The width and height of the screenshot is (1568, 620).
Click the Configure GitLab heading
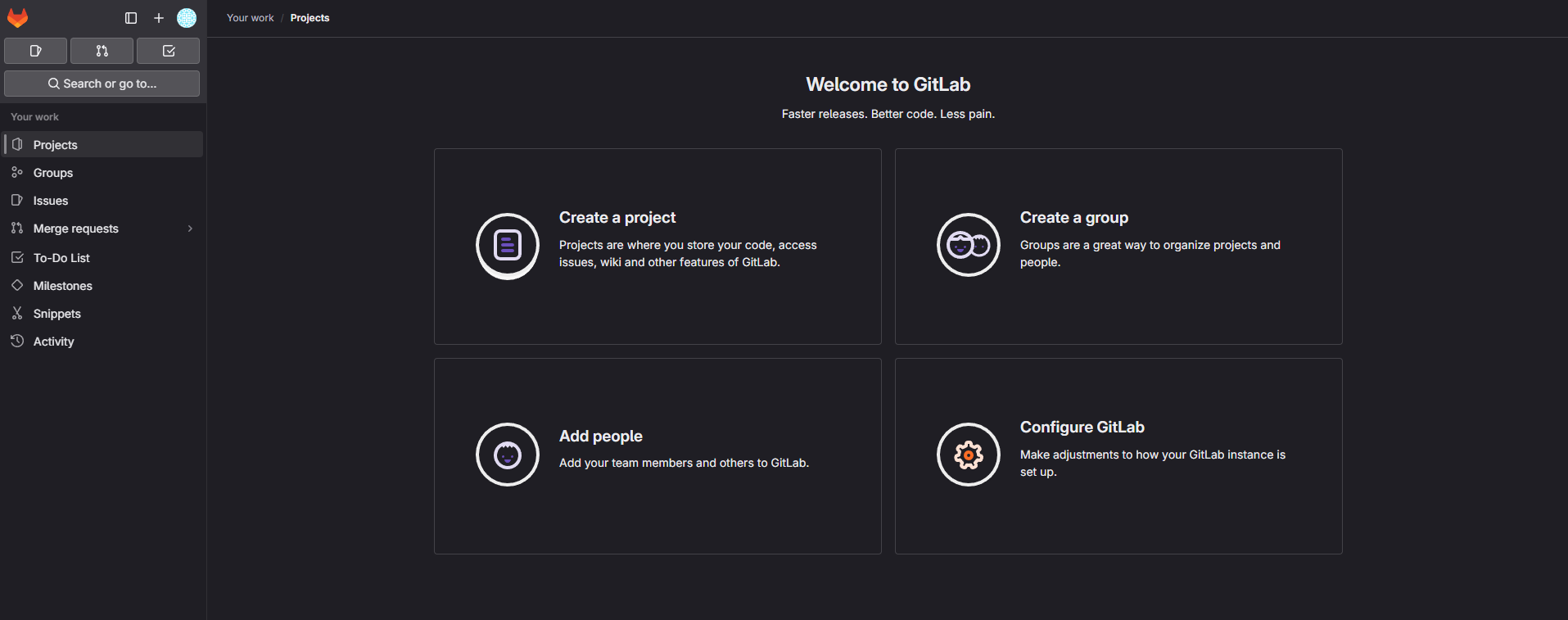pos(1082,428)
